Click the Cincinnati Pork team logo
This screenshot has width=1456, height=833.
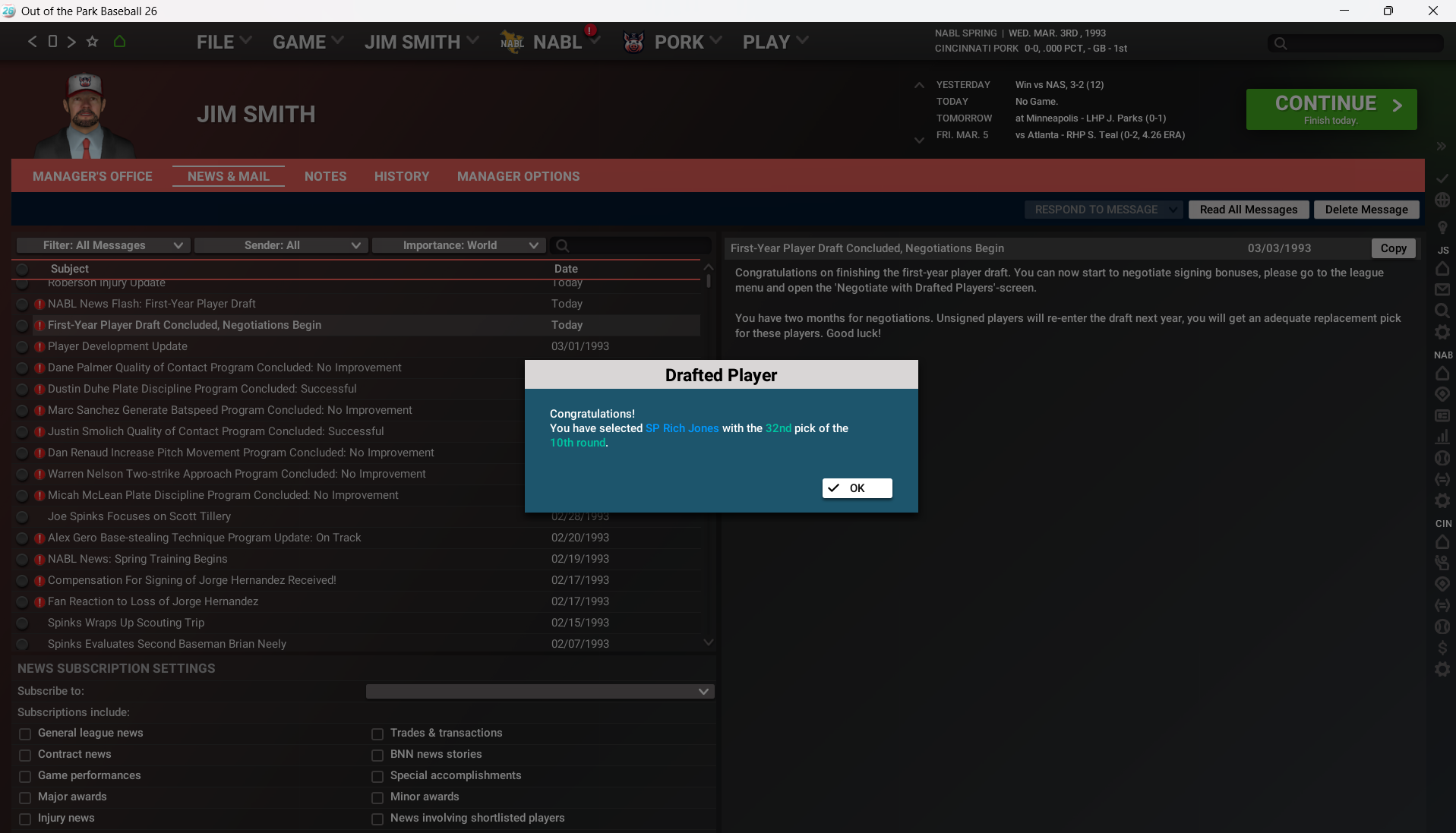pos(633,43)
